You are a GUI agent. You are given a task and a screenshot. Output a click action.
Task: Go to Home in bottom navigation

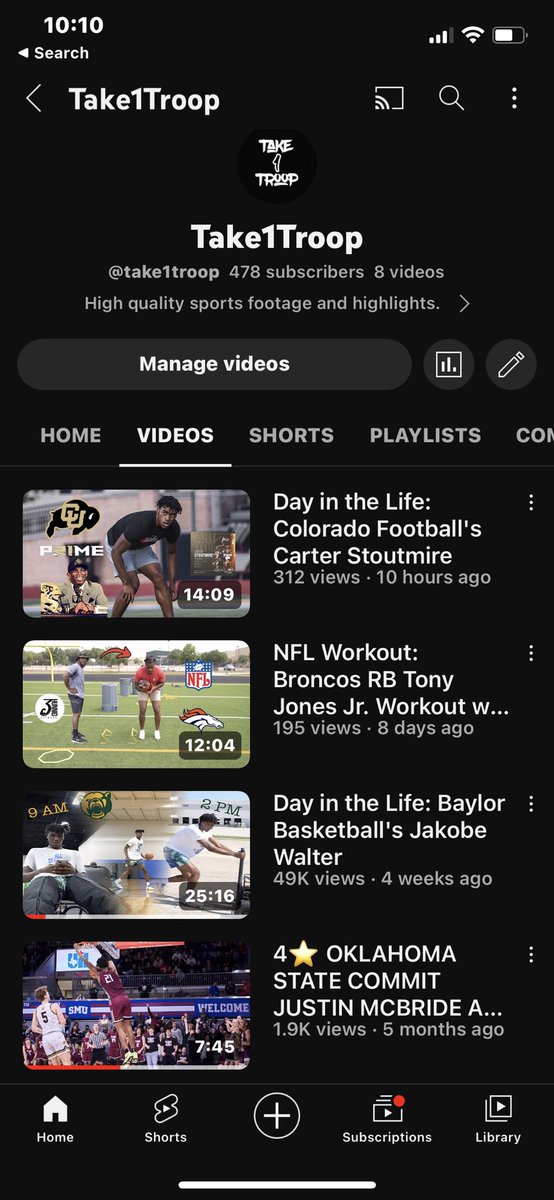(x=55, y=1118)
